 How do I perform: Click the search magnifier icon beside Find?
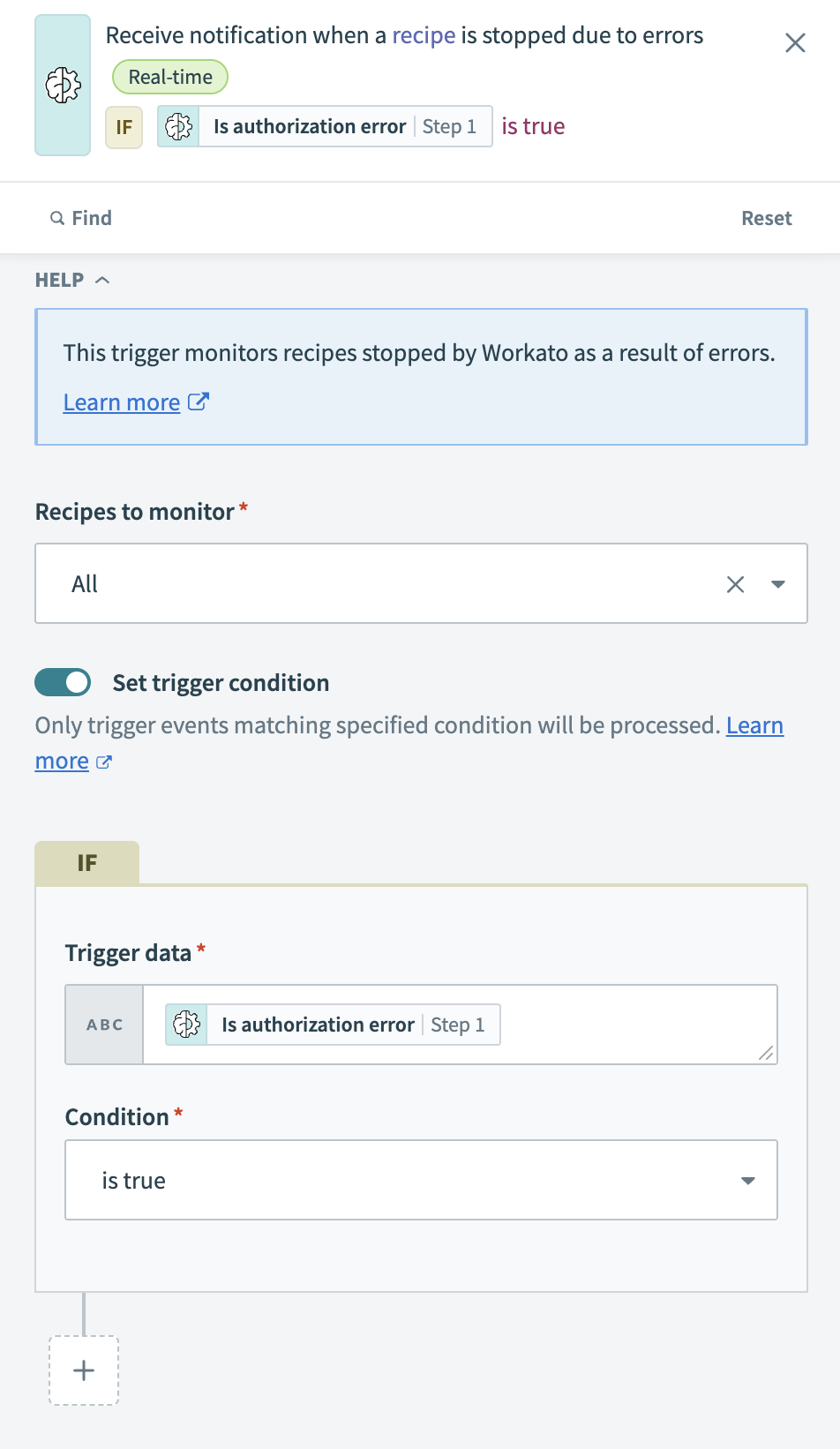click(57, 218)
